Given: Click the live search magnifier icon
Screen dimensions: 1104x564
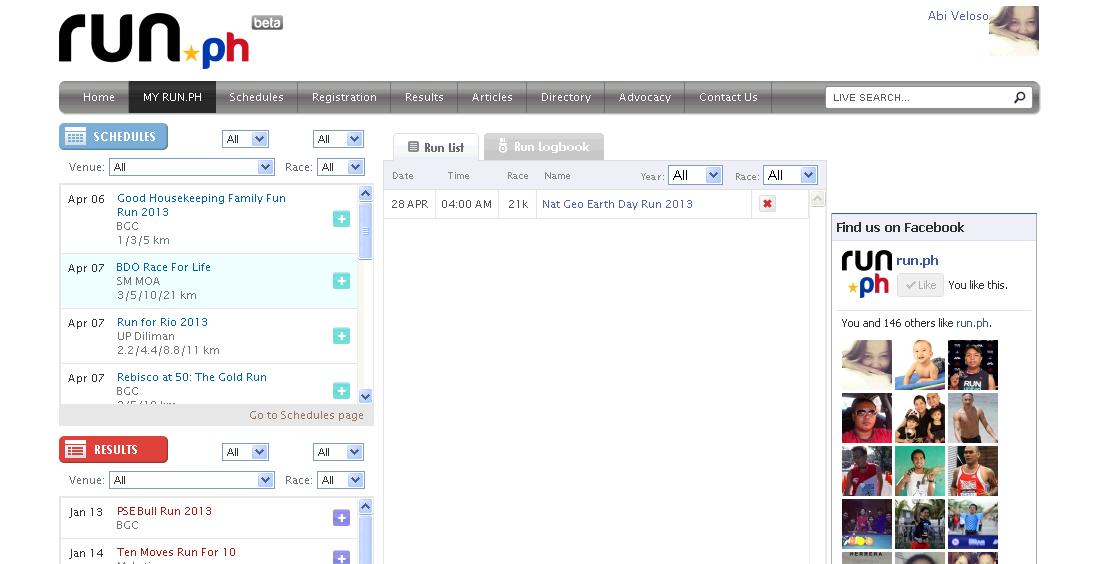Looking at the screenshot, I should (x=1020, y=97).
